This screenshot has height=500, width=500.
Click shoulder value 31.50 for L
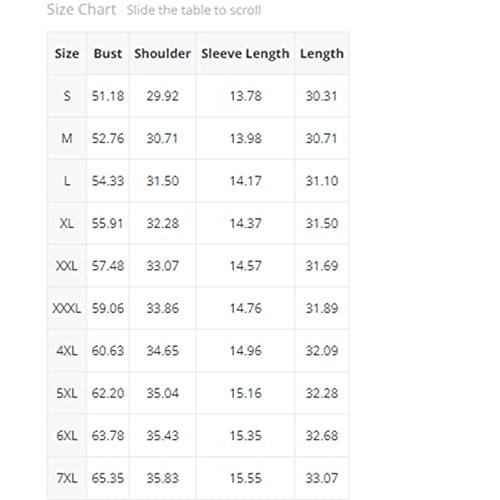coord(162,181)
